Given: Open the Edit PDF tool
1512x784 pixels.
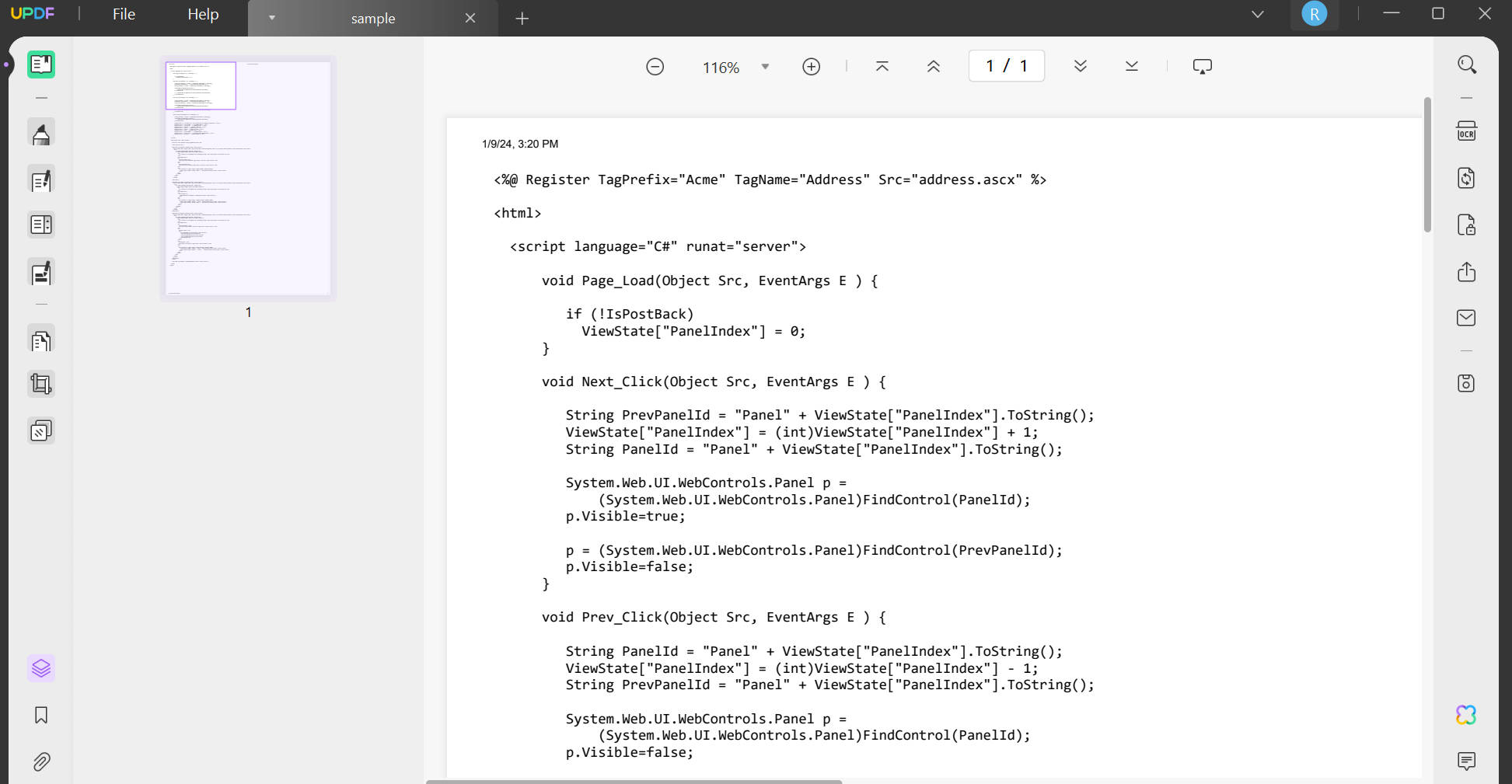Looking at the screenshot, I should pyautogui.click(x=41, y=180).
